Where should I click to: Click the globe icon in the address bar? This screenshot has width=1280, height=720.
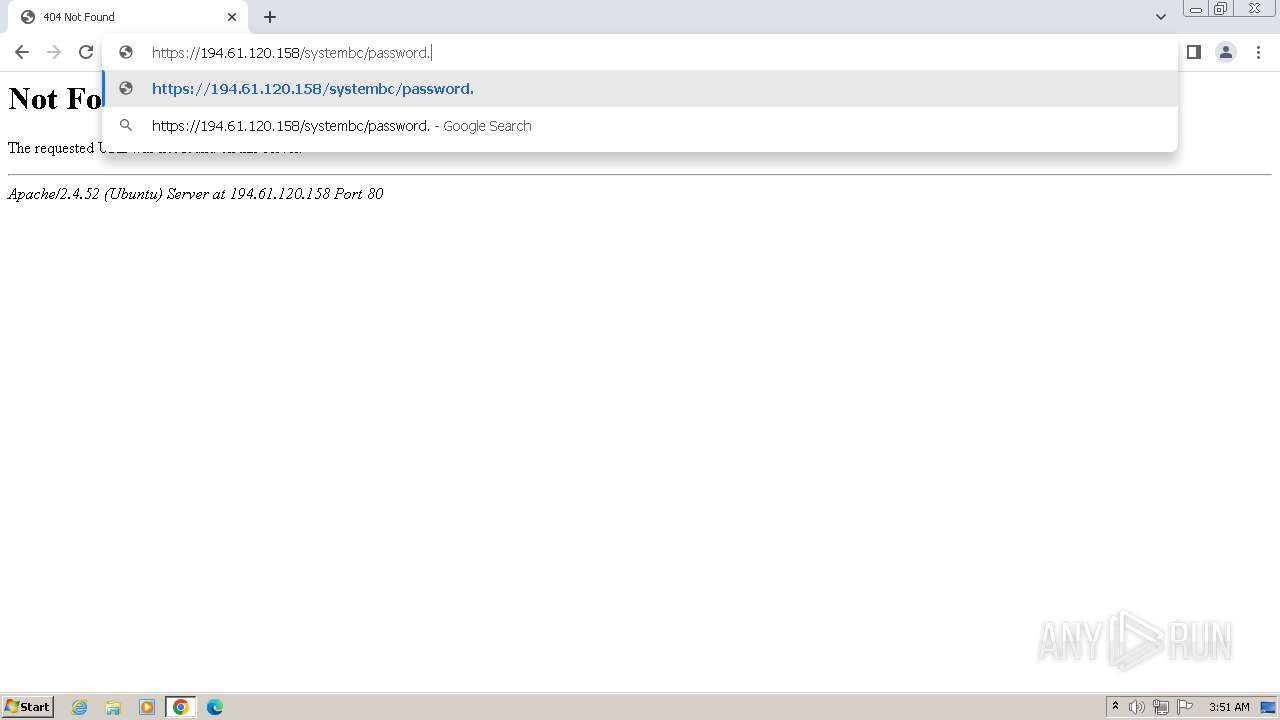coord(126,52)
